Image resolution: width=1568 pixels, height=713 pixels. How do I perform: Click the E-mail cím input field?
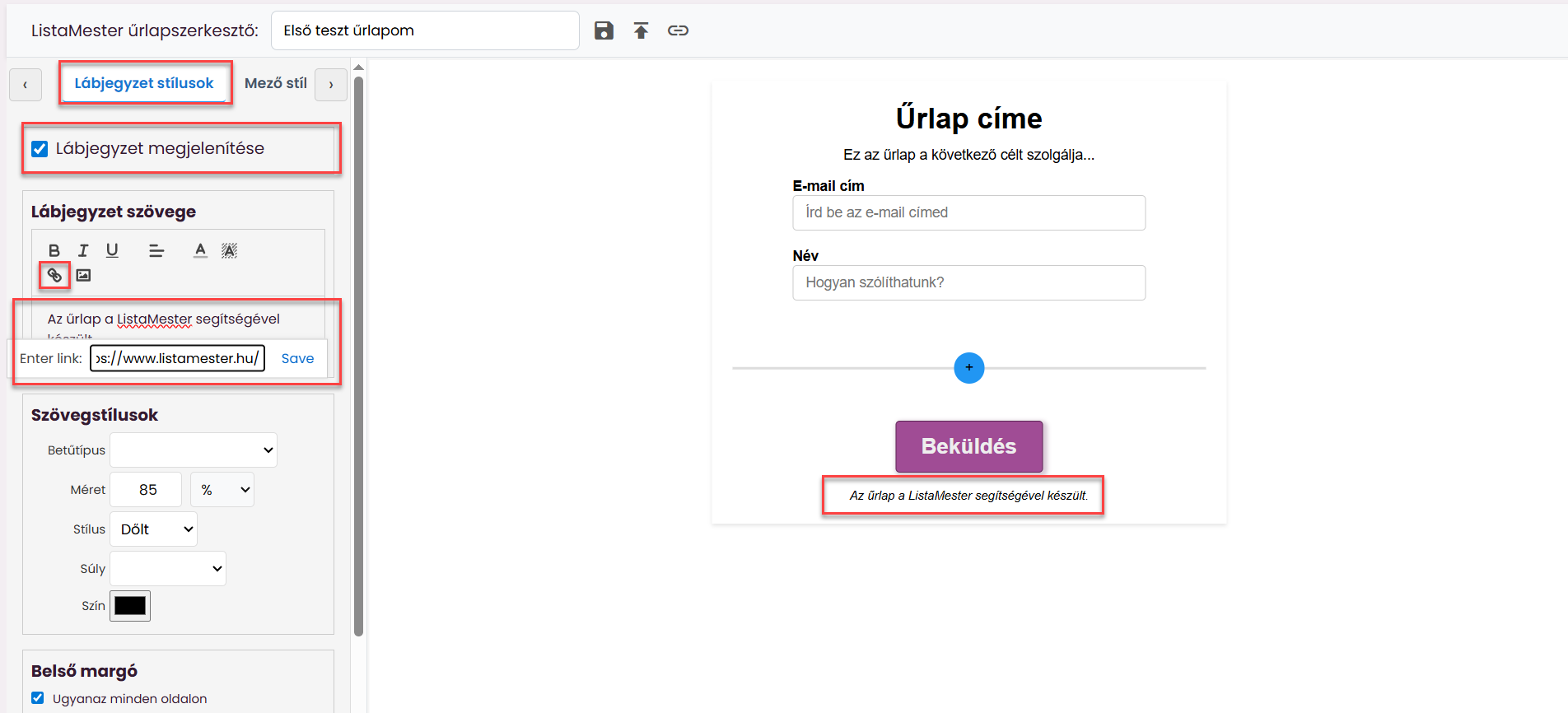(969, 212)
